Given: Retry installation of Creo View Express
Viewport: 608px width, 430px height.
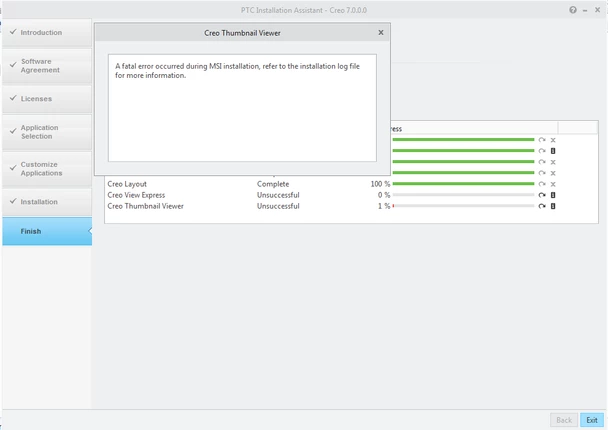Looking at the screenshot, I should 542,195.
